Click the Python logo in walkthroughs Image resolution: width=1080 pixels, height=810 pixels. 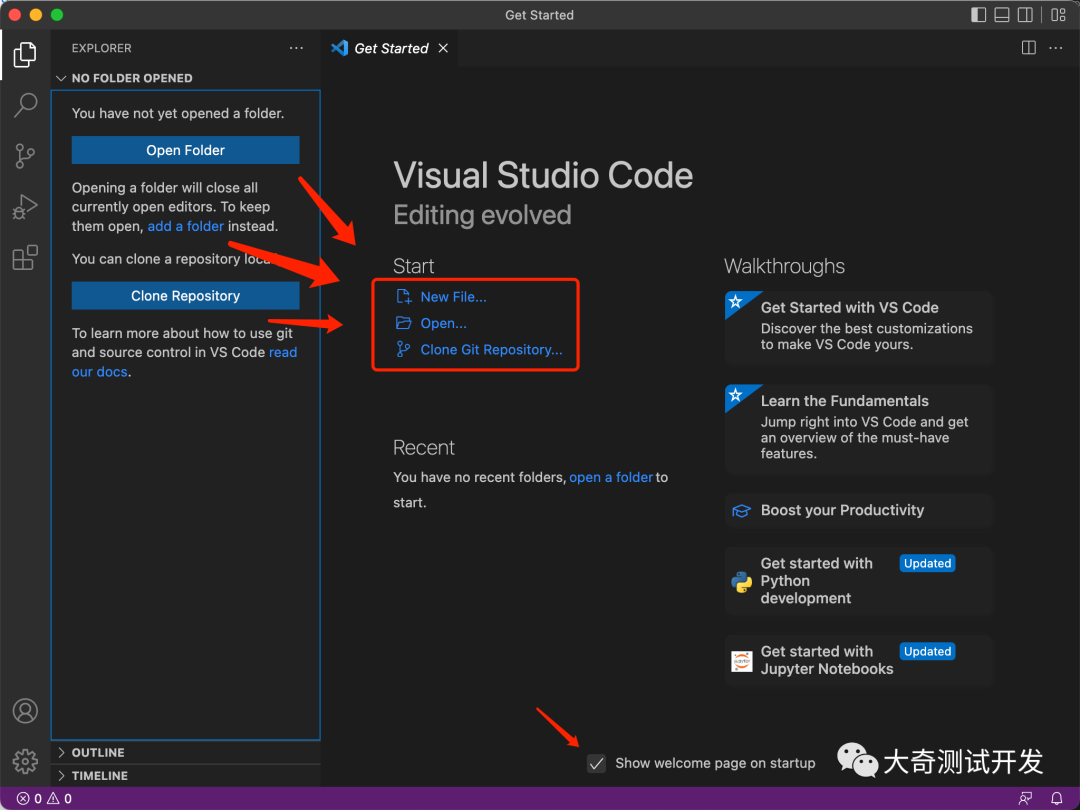click(742, 582)
